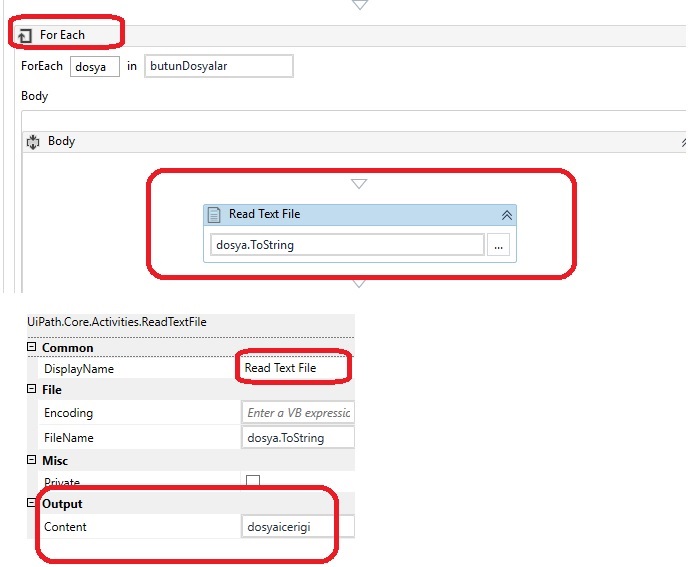Screen dimensions: 699x567
Task: Collapse the Misc properties section
Action: coord(32,460)
